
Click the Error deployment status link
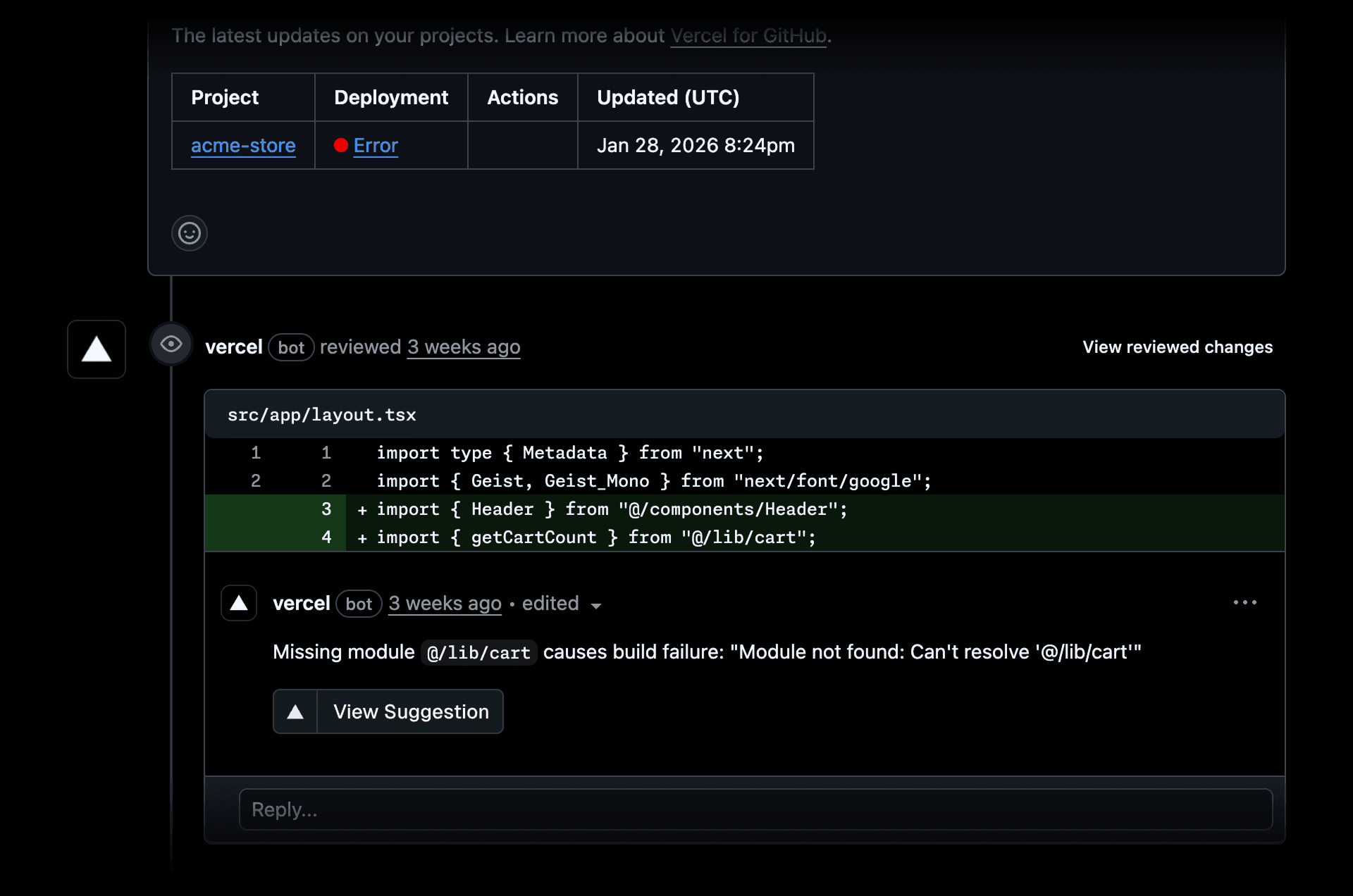coord(375,145)
